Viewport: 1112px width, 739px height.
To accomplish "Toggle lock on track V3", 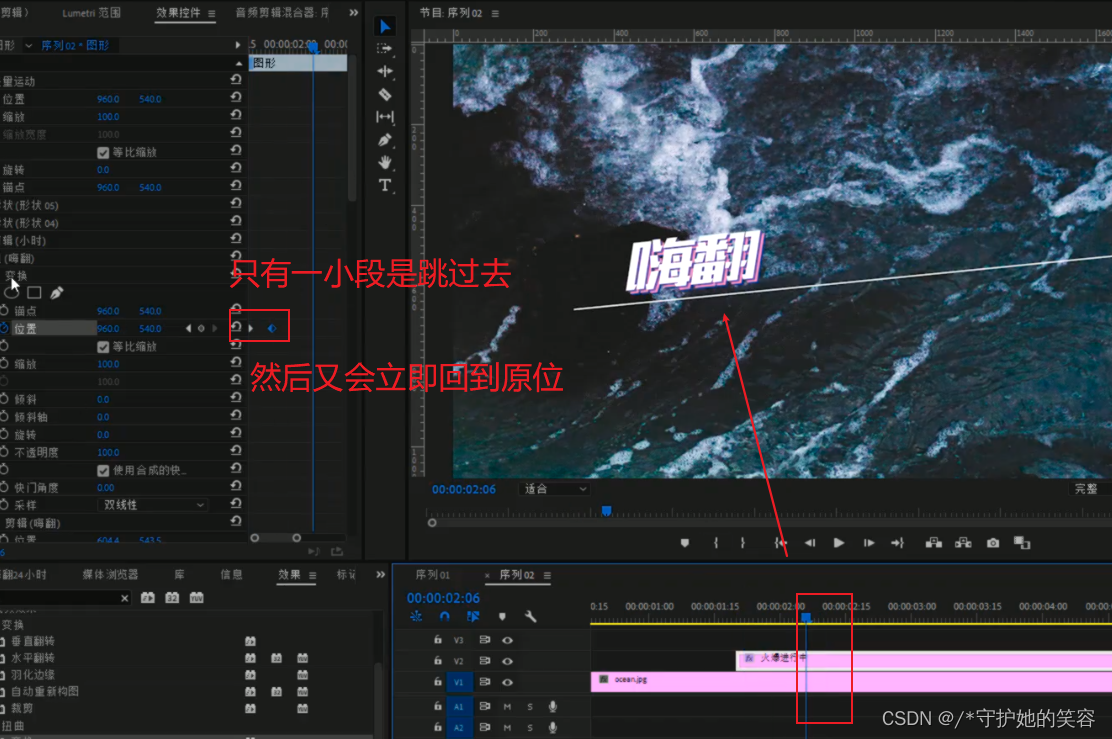I will coord(438,640).
